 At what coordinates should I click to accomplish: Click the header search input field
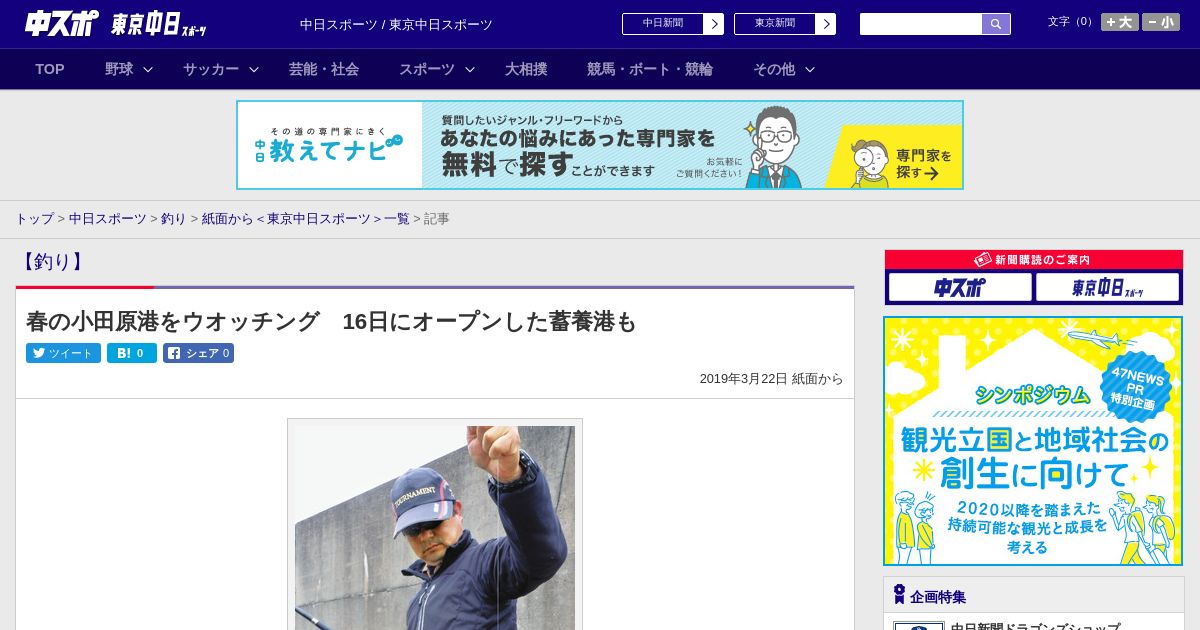921,24
